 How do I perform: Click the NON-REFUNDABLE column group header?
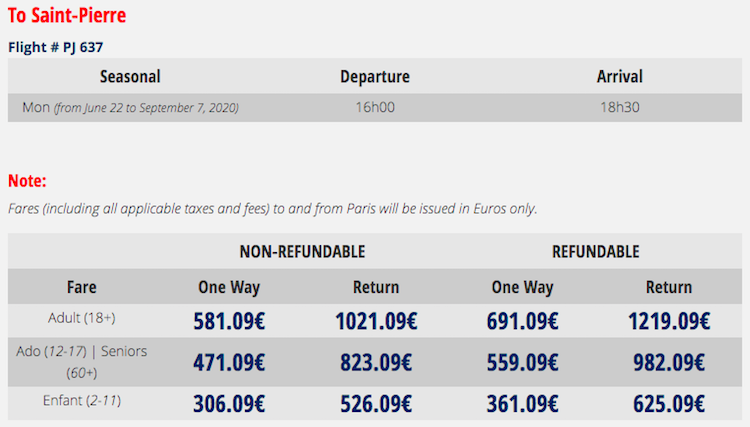click(x=302, y=251)
